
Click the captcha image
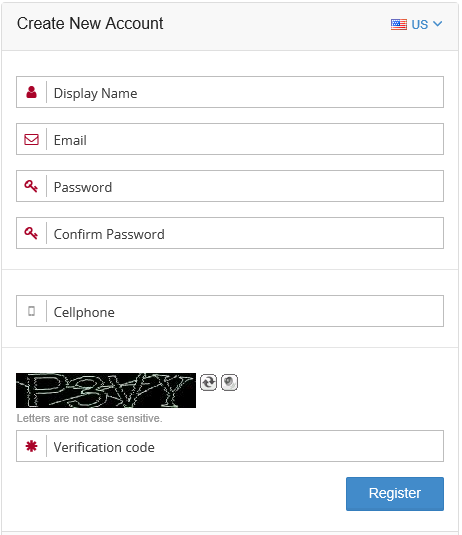[106, 390]
